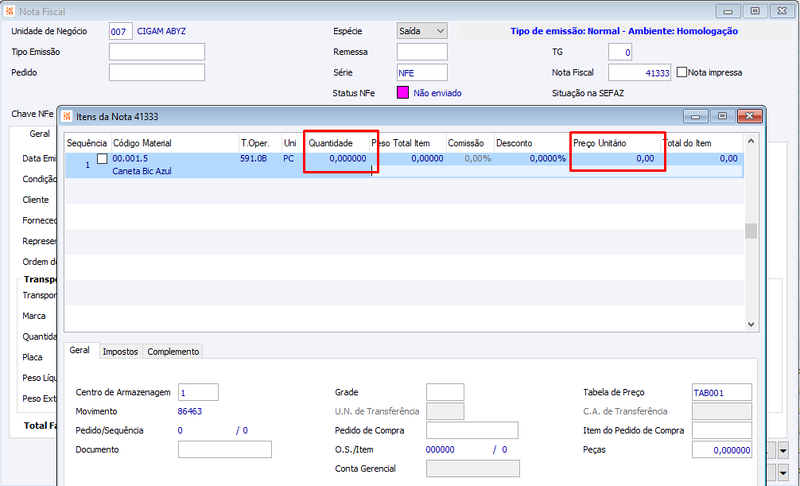
Task: Click the Itens da Nota window app icon
Action: (x=67, y=116)
